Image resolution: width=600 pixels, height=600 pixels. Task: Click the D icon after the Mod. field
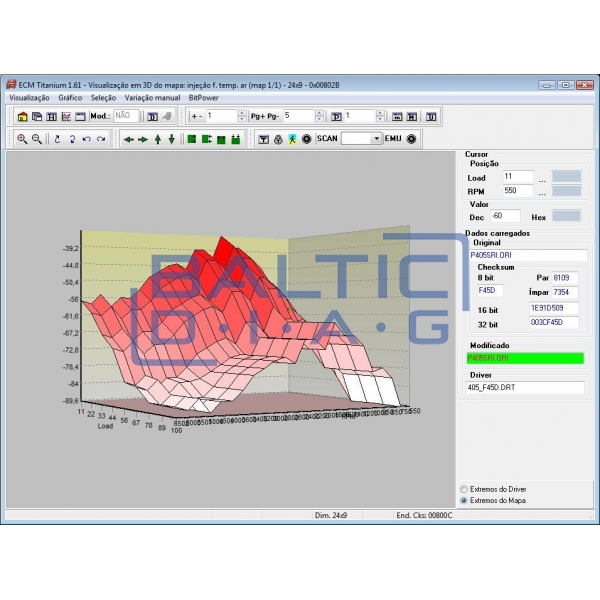[152, 116]
